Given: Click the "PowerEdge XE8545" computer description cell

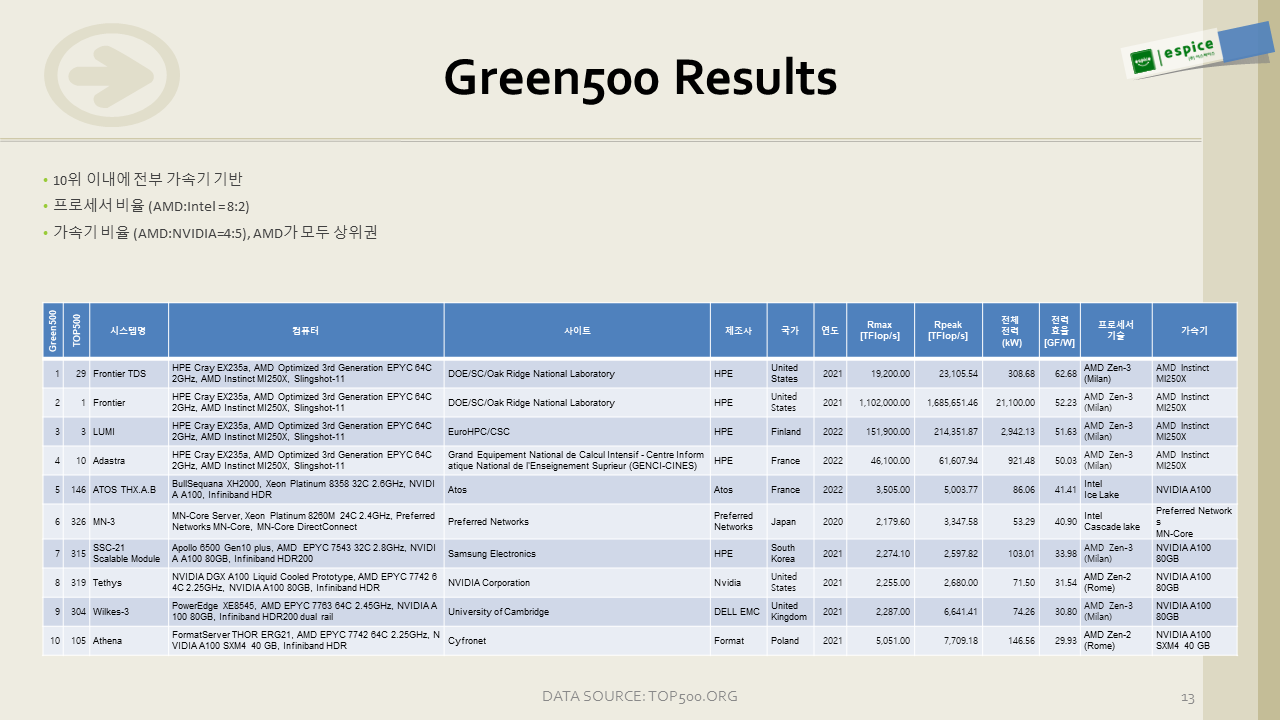Looking at the screenshot, I should tap(306, 612).
